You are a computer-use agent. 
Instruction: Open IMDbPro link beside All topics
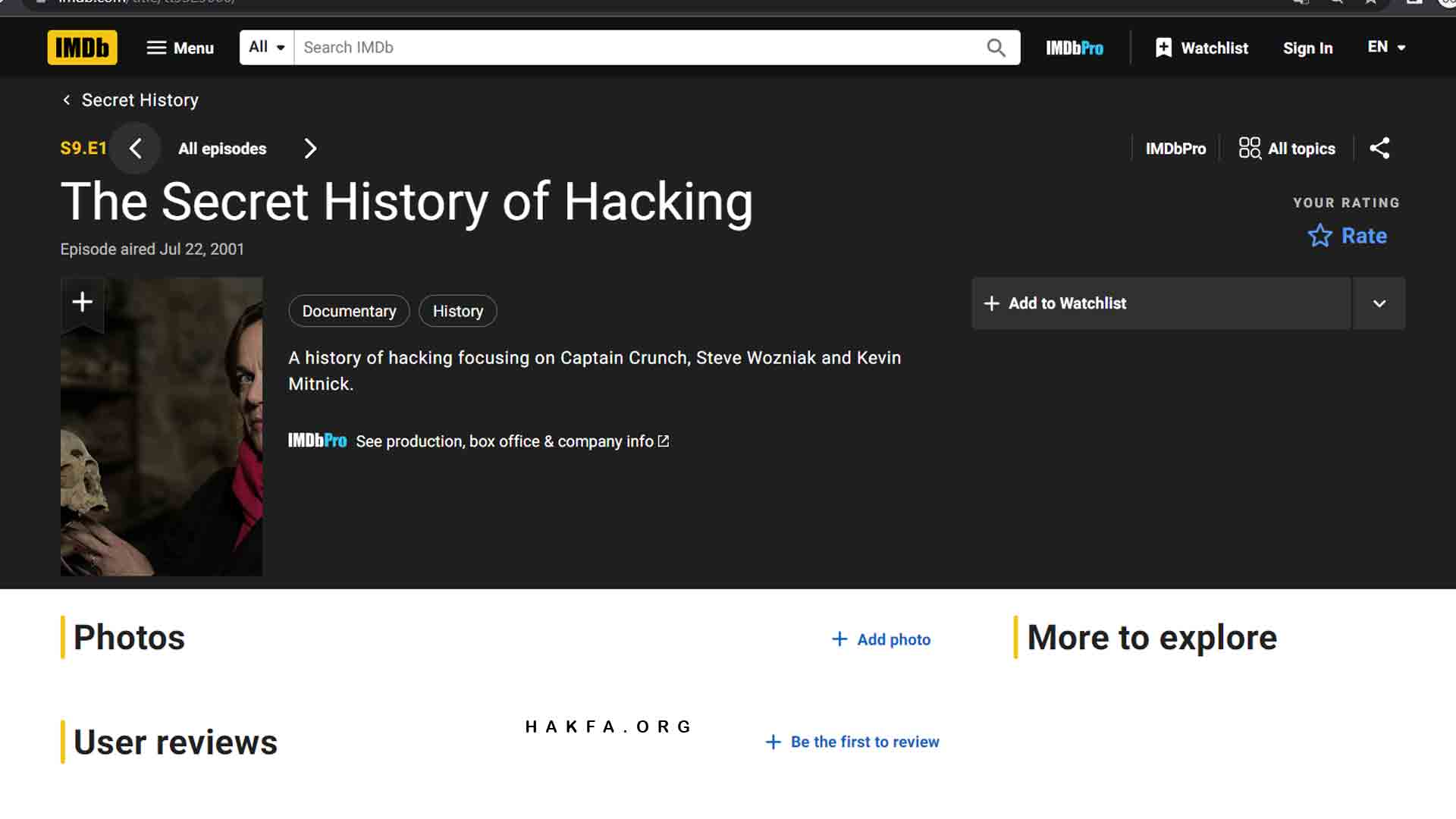point(1175,149)
